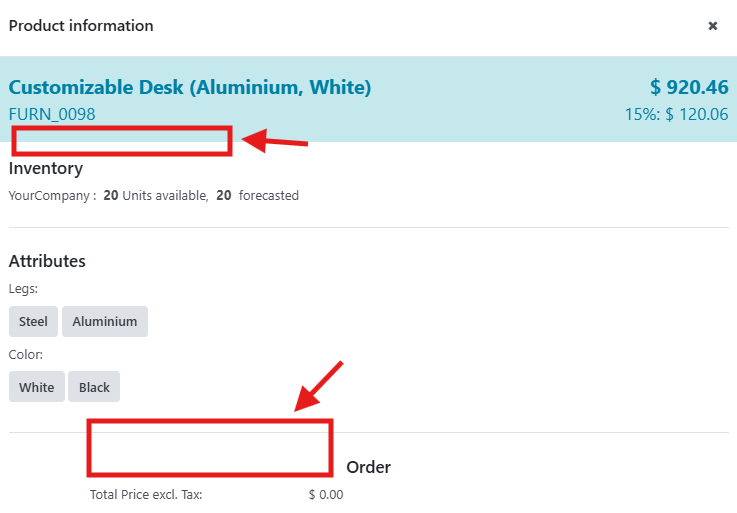
Task: Click the Product information header title
Action: pyautogui.click(x=81, y=26)
